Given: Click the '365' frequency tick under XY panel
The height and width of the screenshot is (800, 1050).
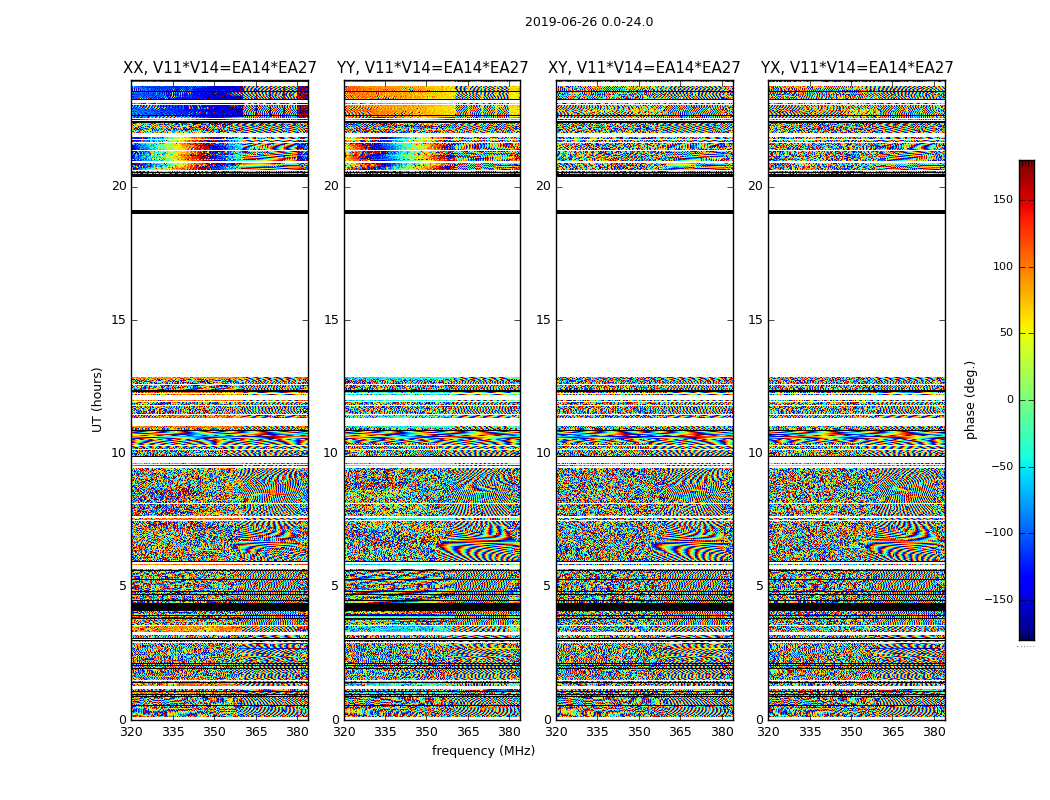Looking at the screenshot, I should tap(680, 732).
